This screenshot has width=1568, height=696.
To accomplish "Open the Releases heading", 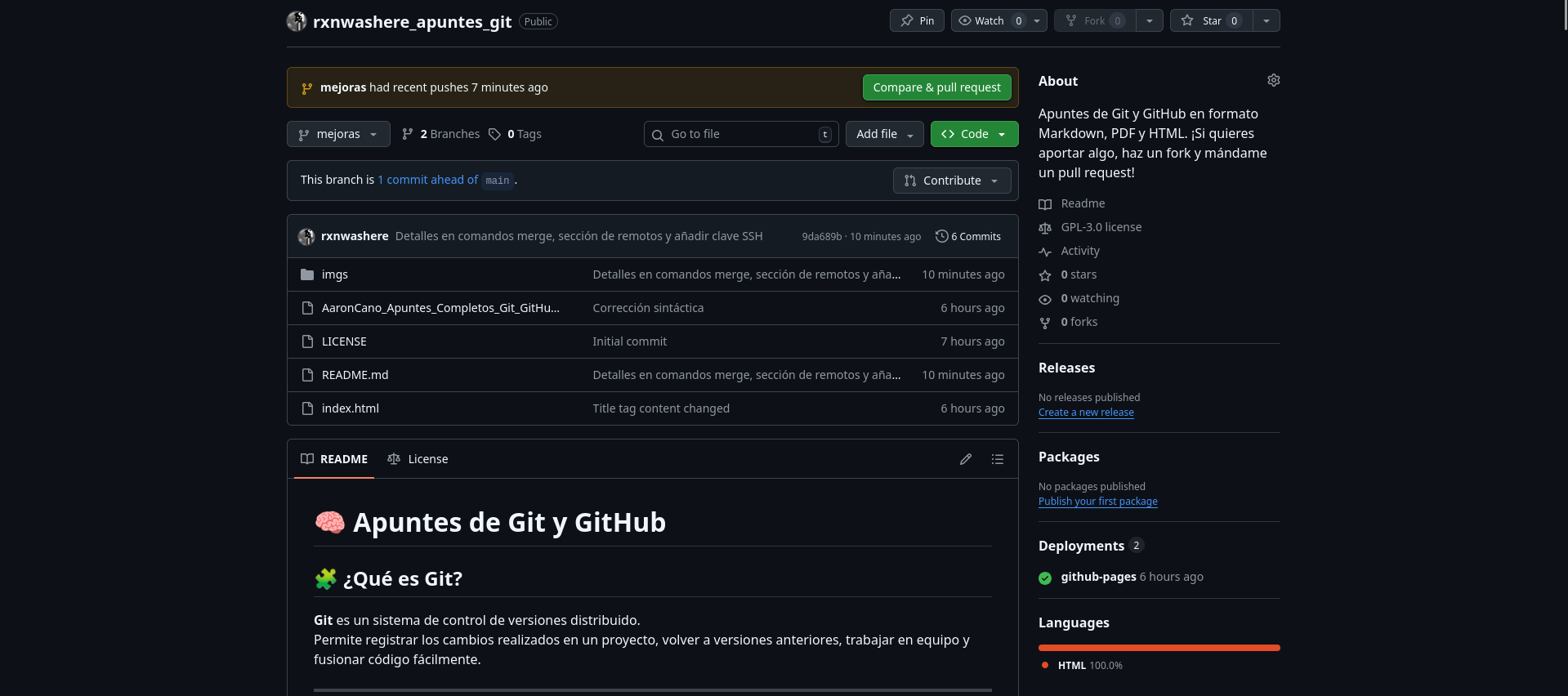I will coord(1066,368).
